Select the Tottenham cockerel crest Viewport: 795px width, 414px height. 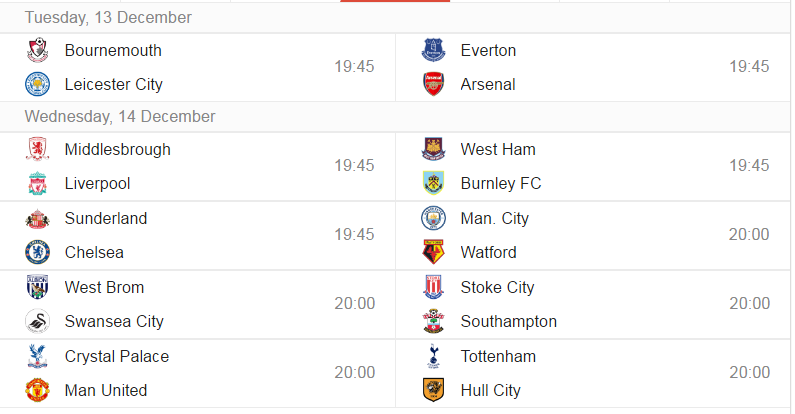coord(433,356)
